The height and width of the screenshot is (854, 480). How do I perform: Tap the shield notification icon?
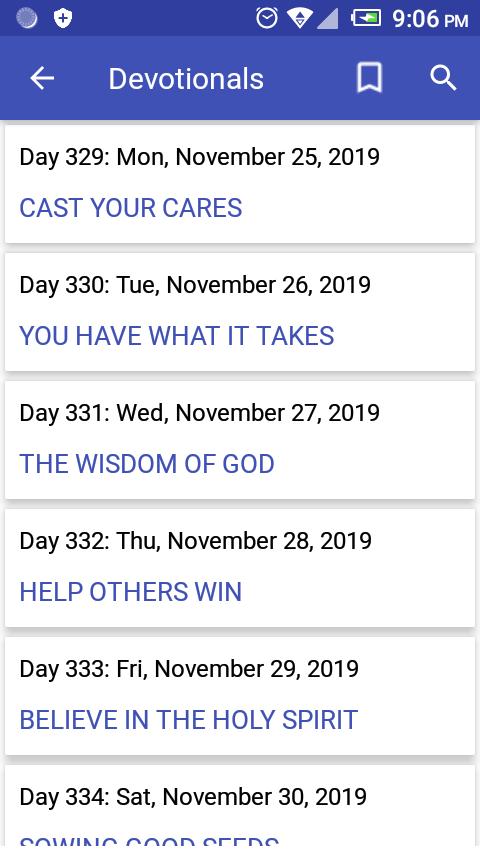click(63, 19)
